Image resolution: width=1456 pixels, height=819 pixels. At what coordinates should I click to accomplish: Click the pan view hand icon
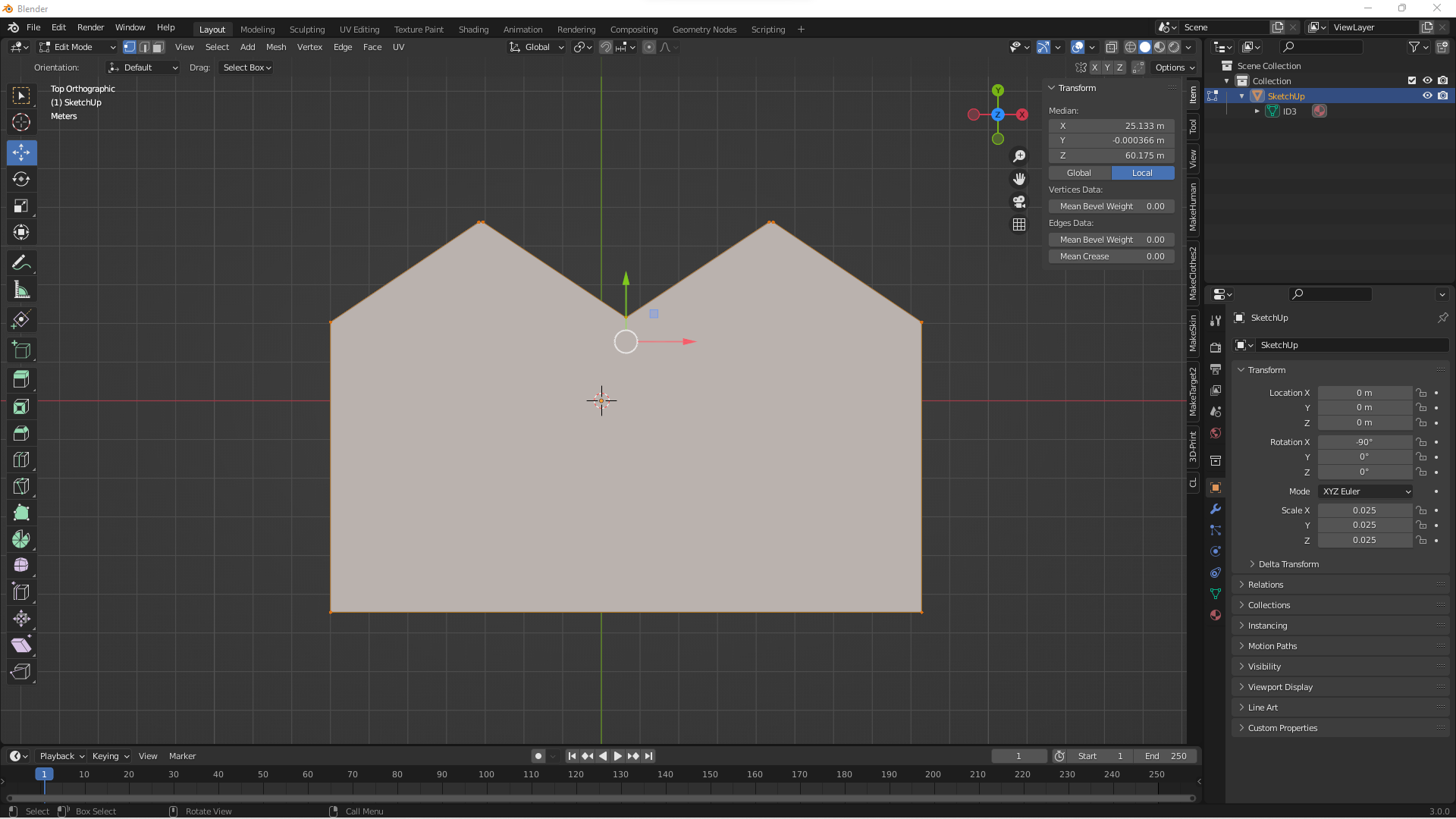pos(1019,179)
